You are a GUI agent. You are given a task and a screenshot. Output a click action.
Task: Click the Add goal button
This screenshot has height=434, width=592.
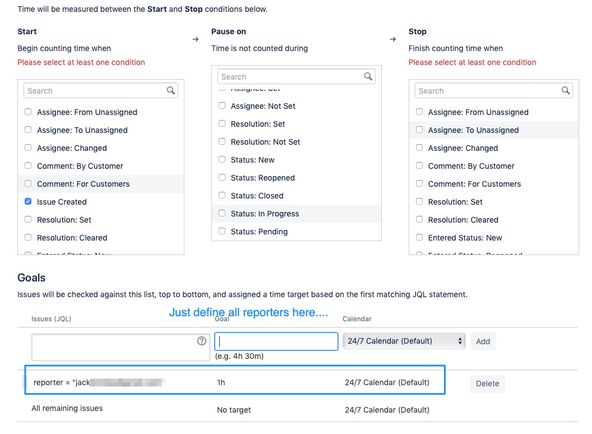tap(483, 342)
